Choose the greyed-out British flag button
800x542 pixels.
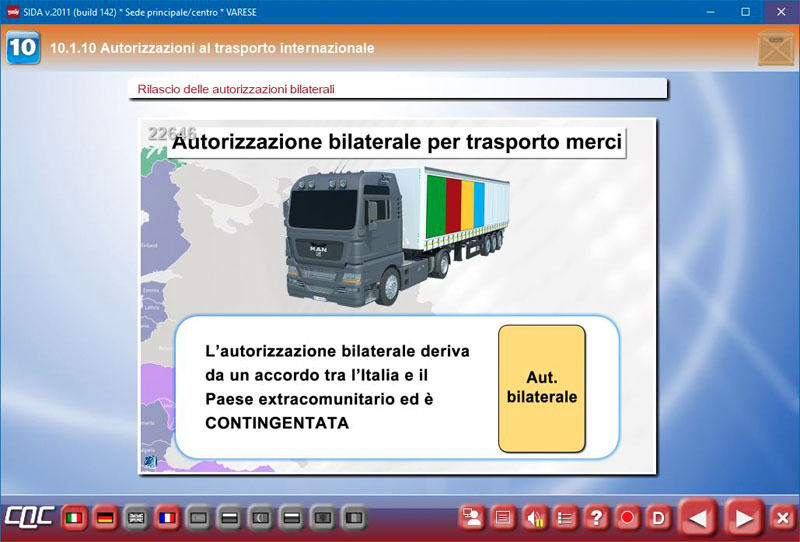[x=135, y=518]
